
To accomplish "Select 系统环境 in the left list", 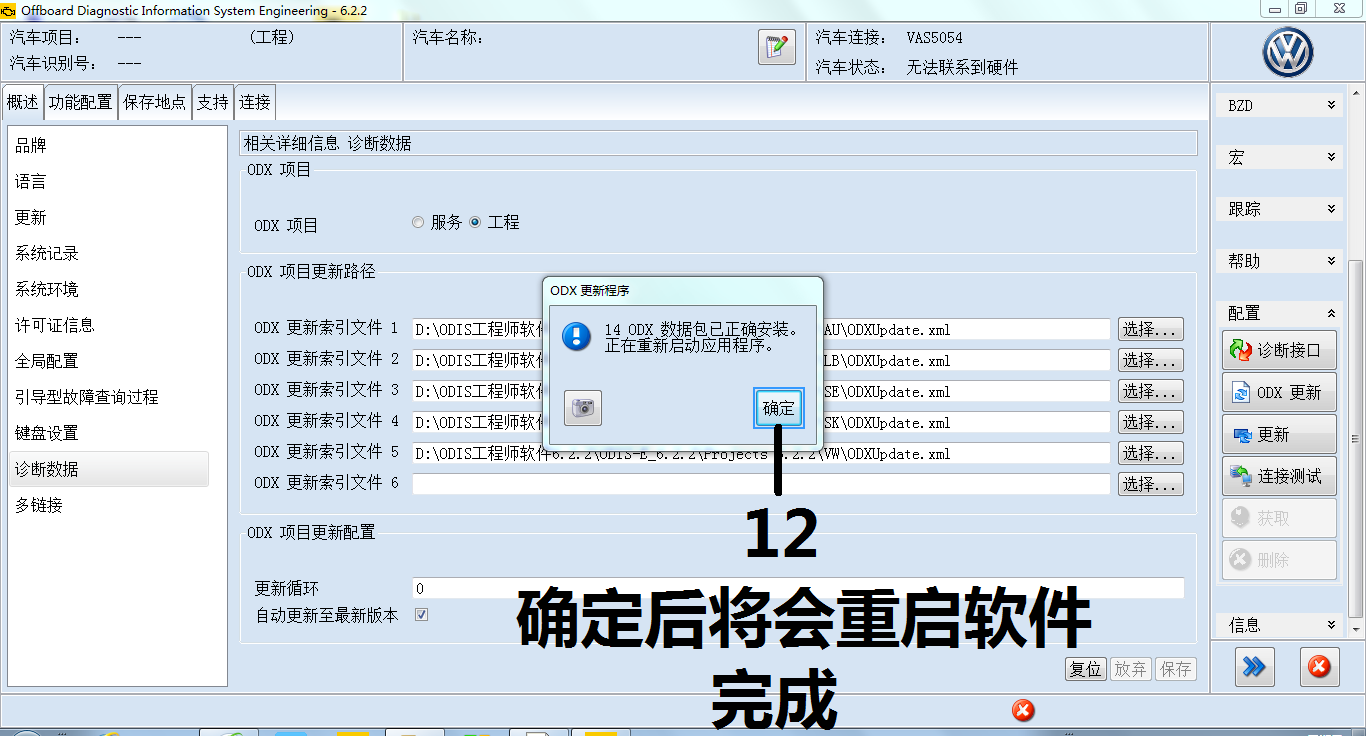I will 108,289.
